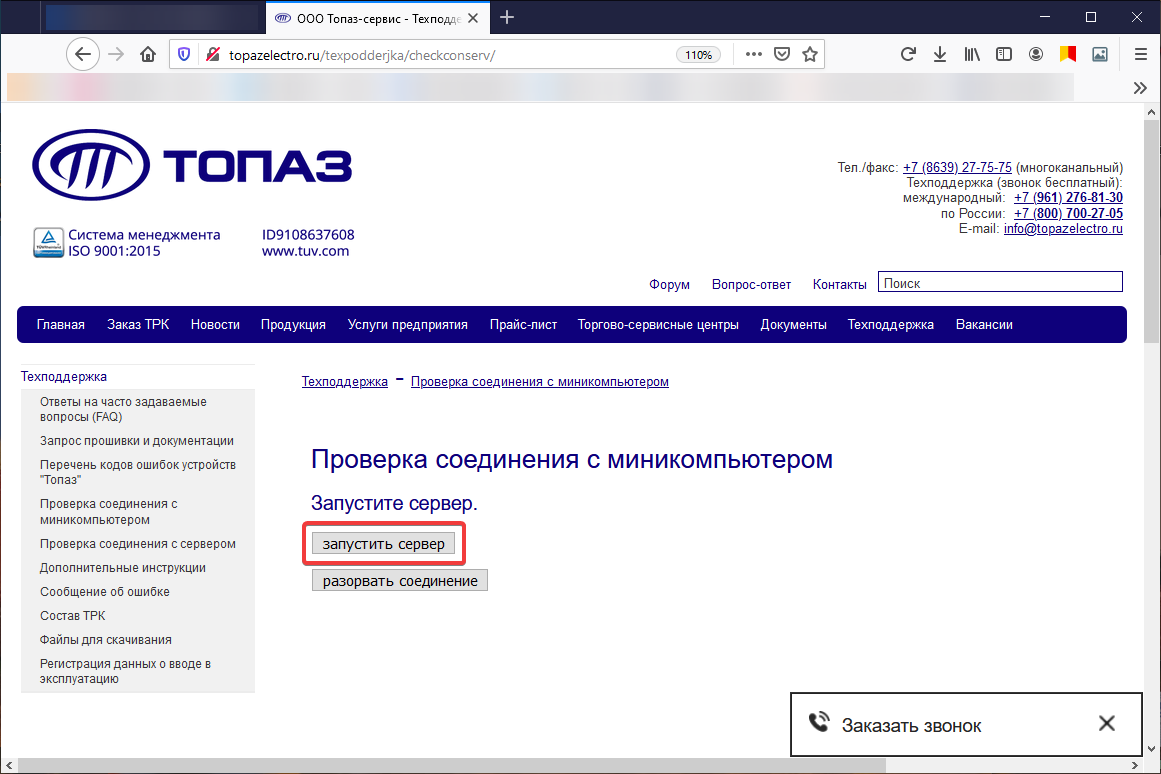This screenshot has height=774, width=1161.
Task: Click the horizontal scrollbar thumb at the bottom
Action: click(x=451, y=765)
